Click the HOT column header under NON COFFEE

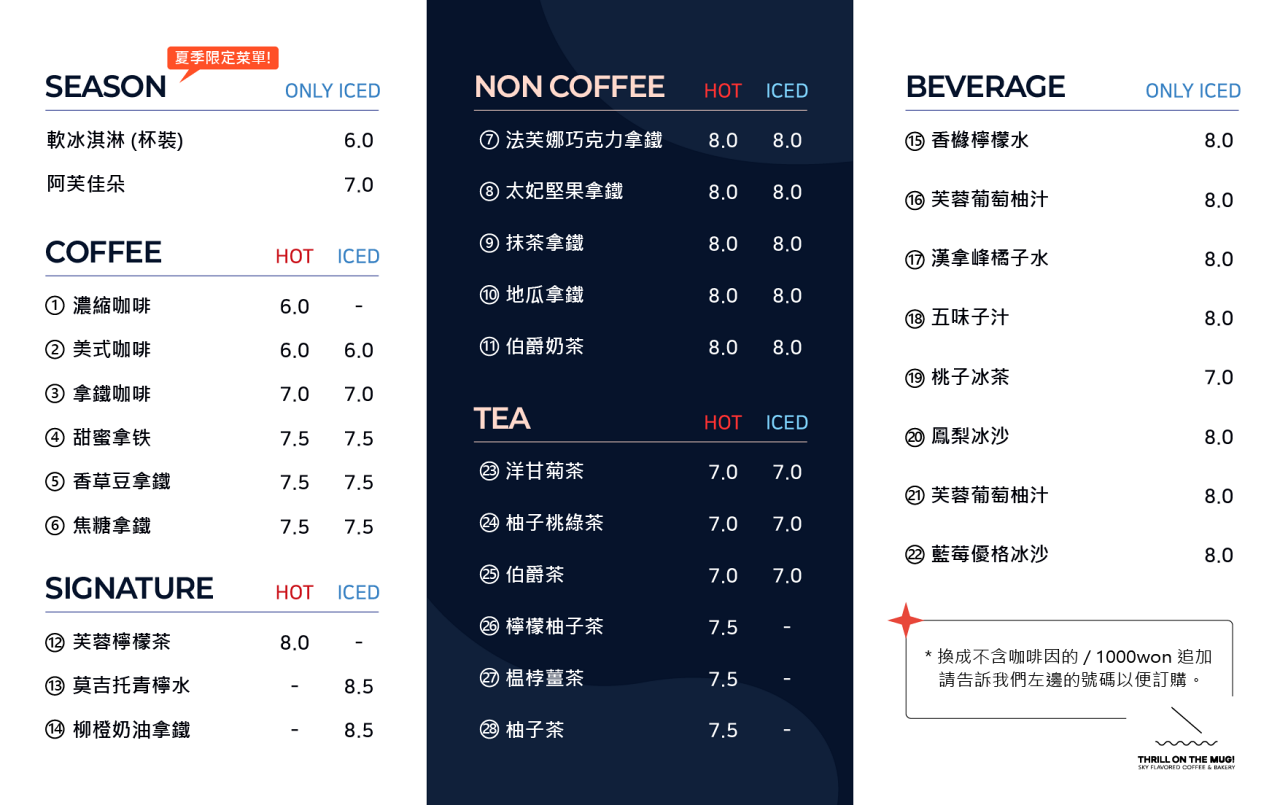click(722, 91)
